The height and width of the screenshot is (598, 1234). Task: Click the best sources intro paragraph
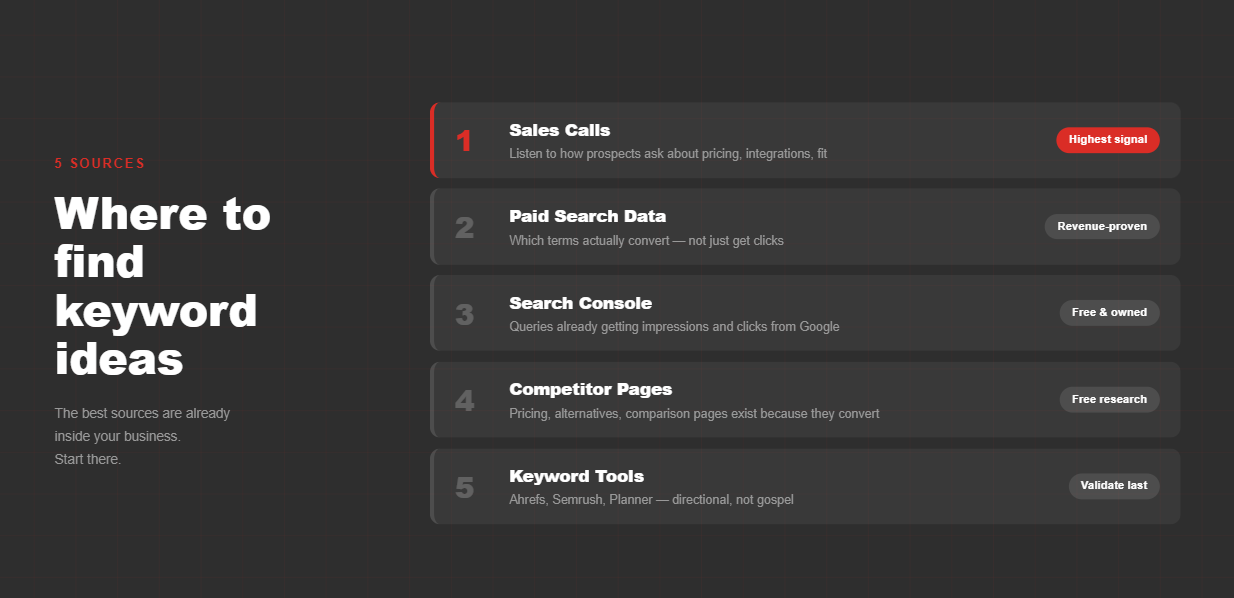click(x=142, y=436)
